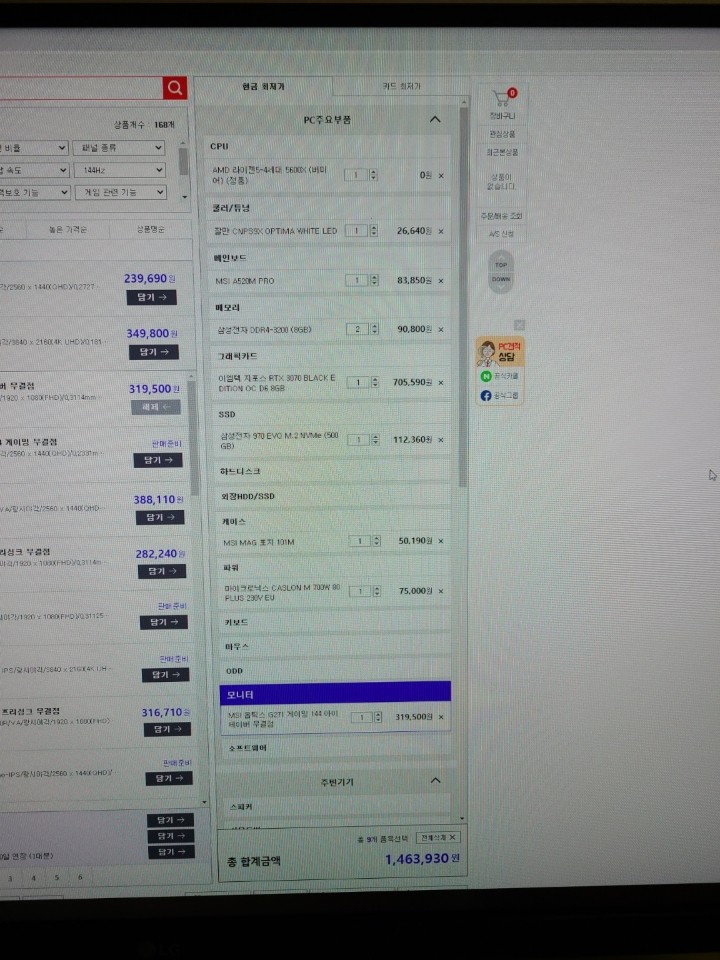The height and width of the screenshot is (960, 720).
Task: Adjust quantity stepper for 970 EVO SSD
Action: pyautogui.click(x=375, y=440)
